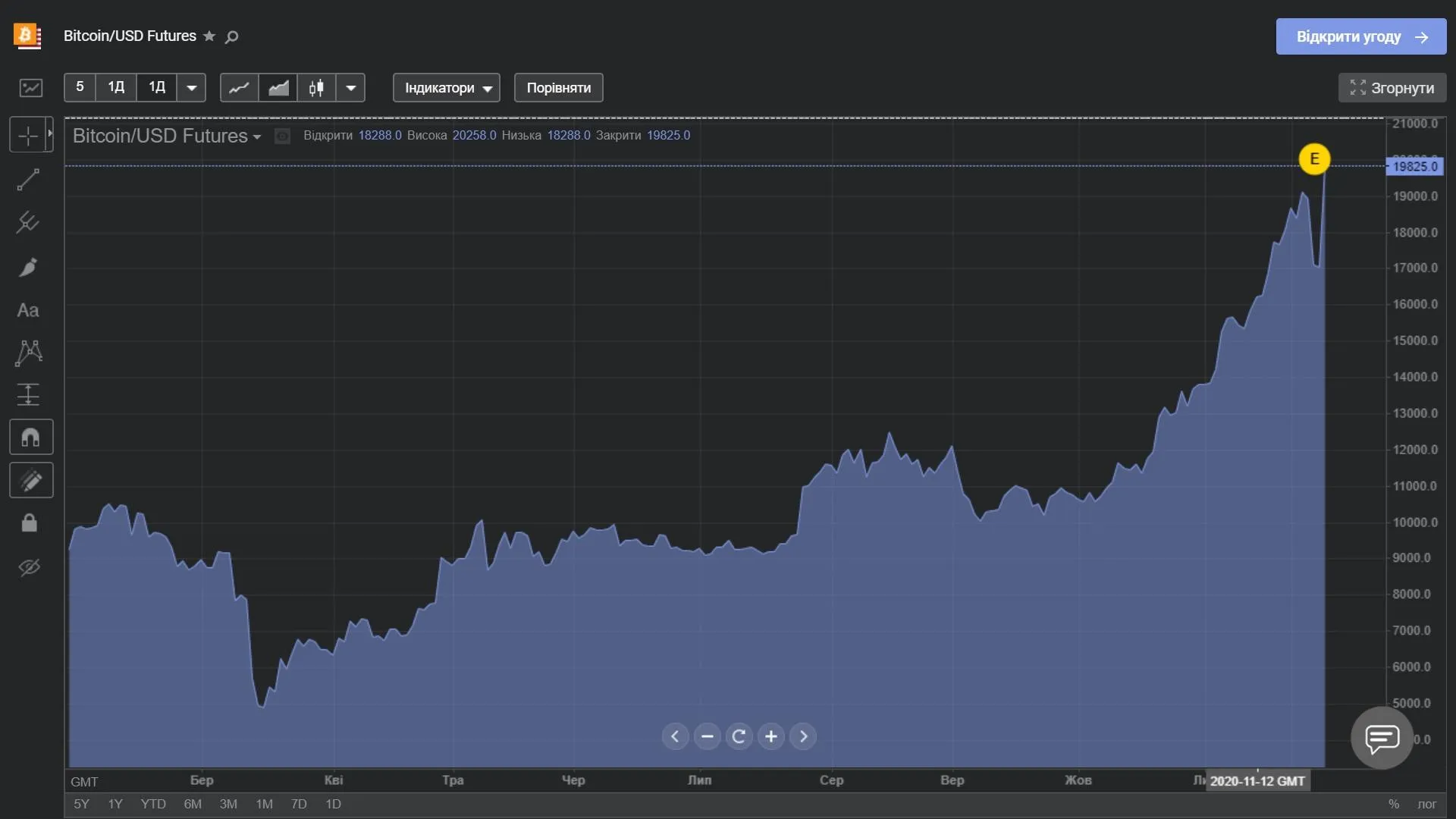Toggle stay-in-drawing-mode pencil button

31,480
